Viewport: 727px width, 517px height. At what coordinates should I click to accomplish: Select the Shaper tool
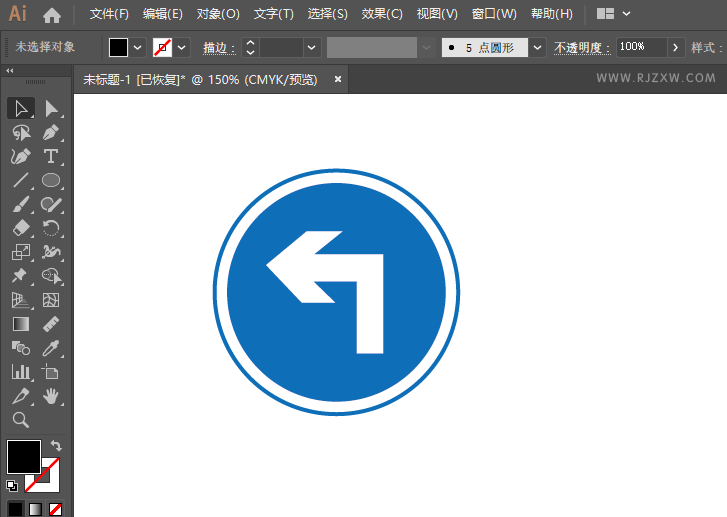[51, 204]
